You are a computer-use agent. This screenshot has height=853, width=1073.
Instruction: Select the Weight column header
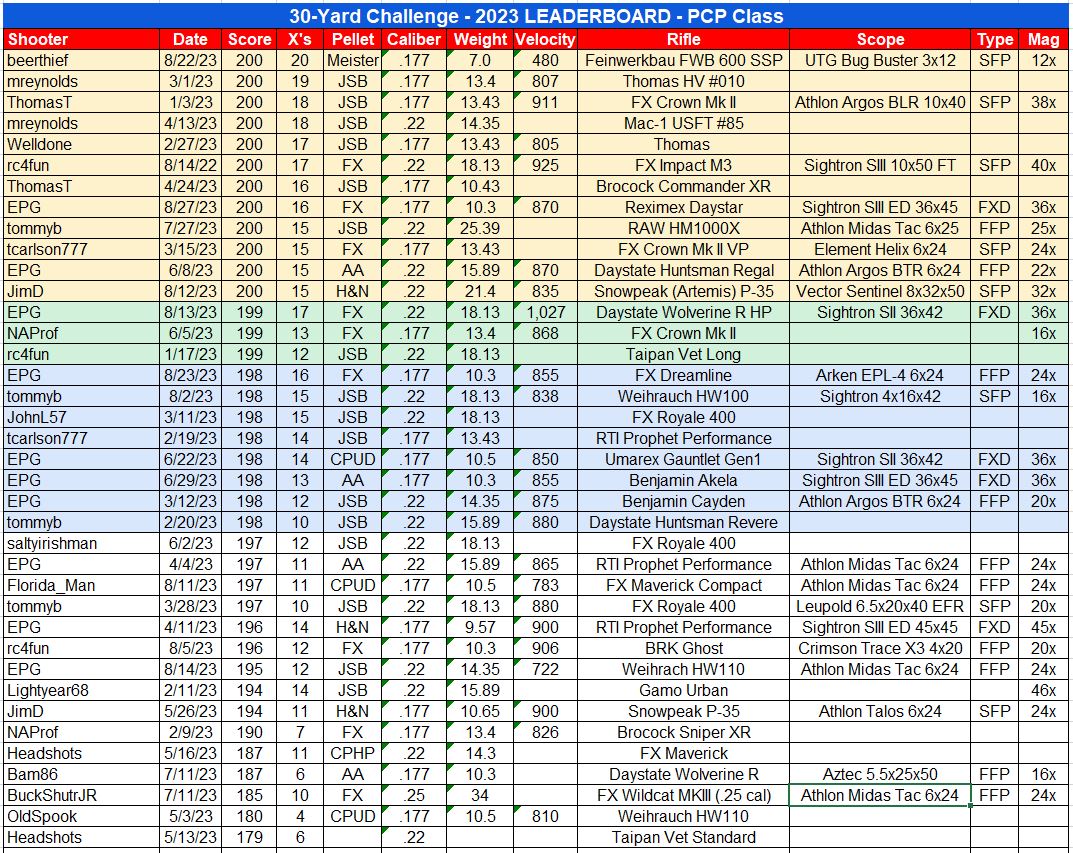[x=480, y=39]
